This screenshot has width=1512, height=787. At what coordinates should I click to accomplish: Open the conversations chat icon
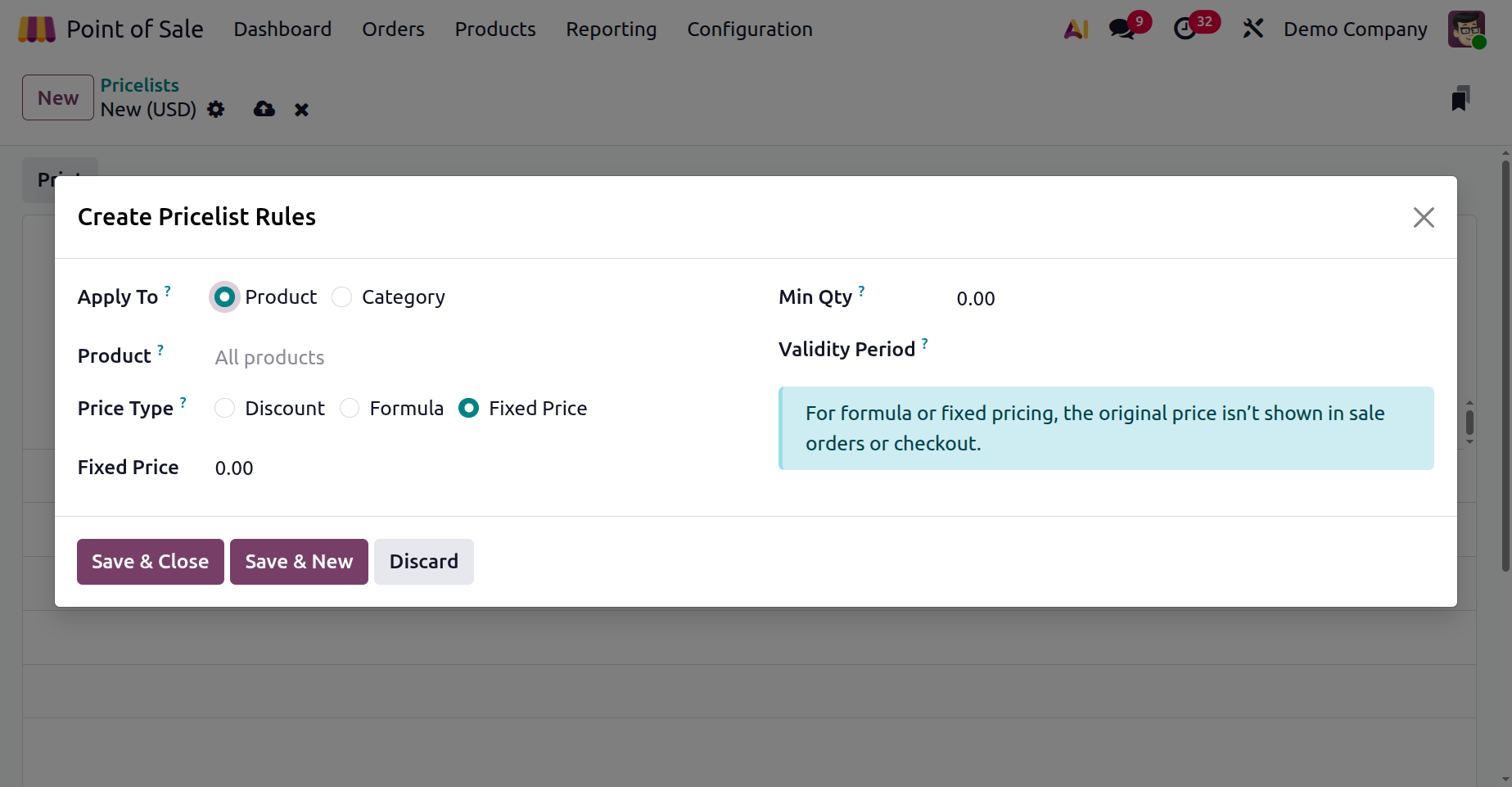pos(1121,29)
